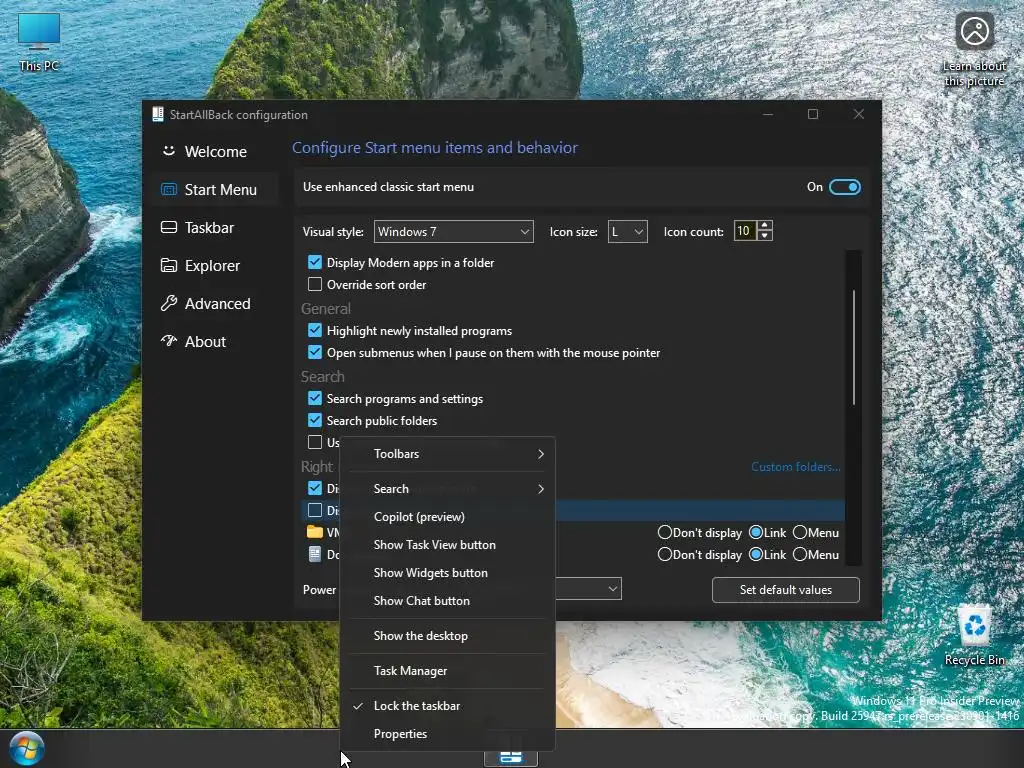Turn off enhanced classic start menu switch
The height and width of the screenshot is (768, 1024).
(x=844, y=187)
